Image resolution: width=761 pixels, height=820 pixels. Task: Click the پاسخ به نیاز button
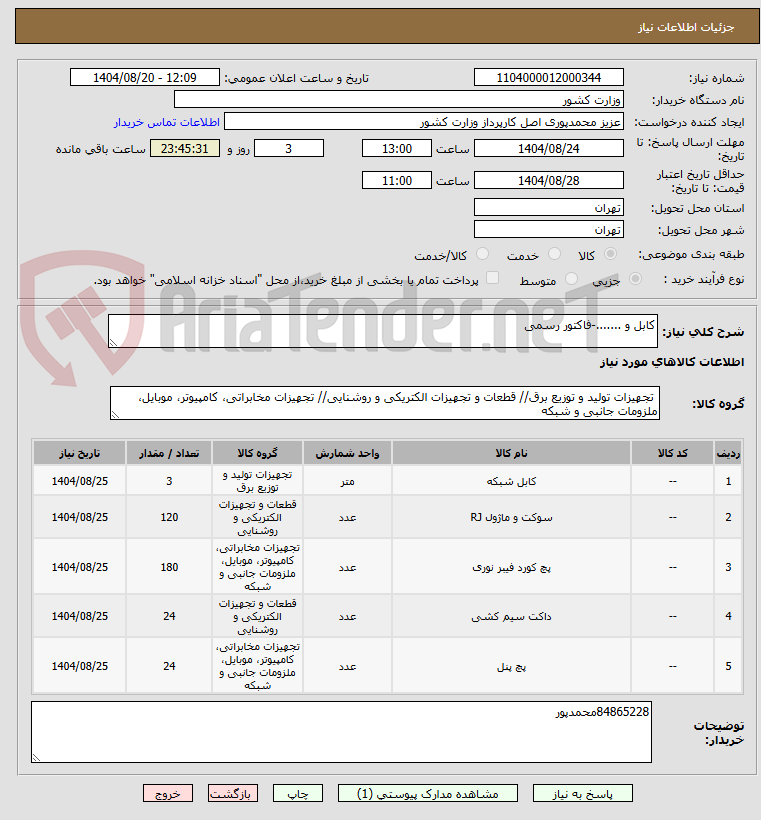(x=582, y=793)
